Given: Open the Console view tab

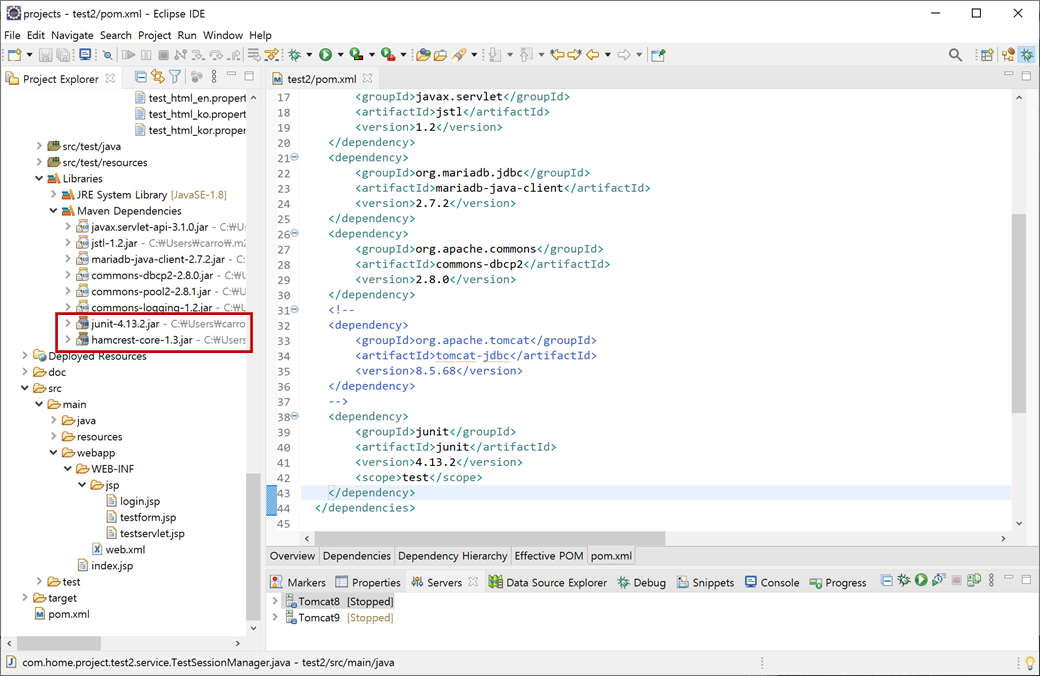Looking at the screenshot, I should [772, 582].
